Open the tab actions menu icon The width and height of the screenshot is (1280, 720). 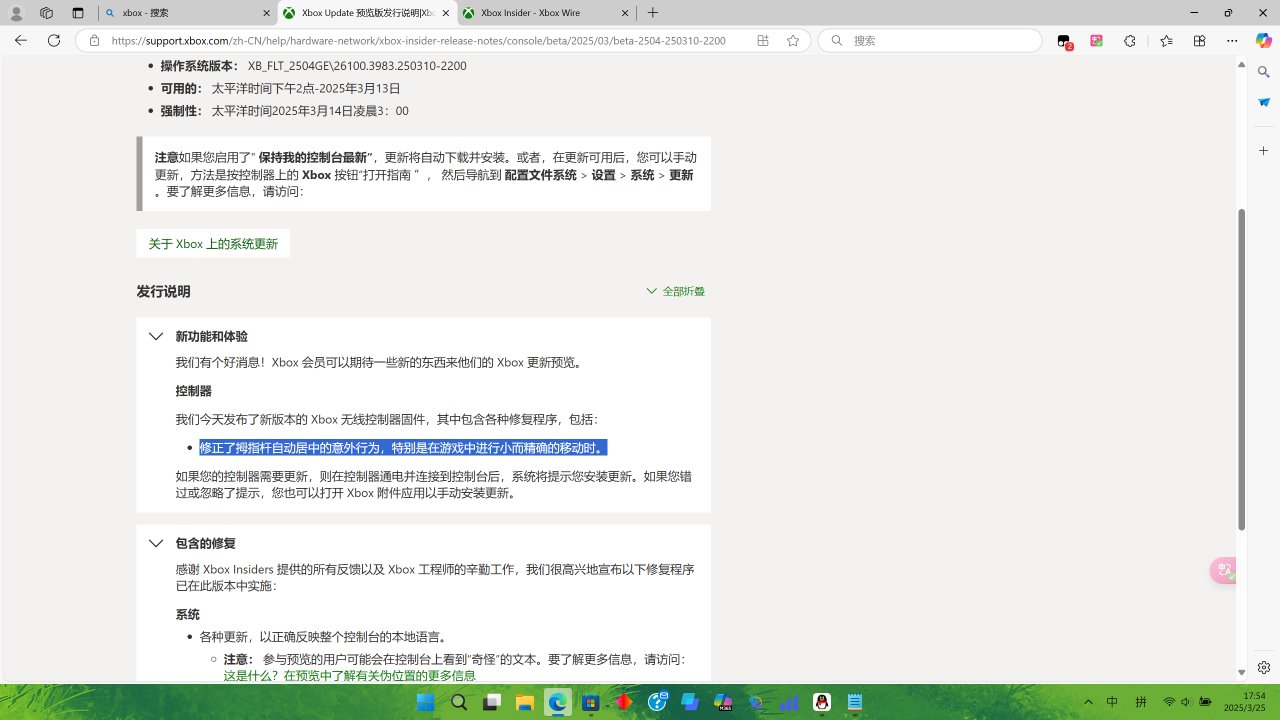pyautogui.click(x=78, y=13)
